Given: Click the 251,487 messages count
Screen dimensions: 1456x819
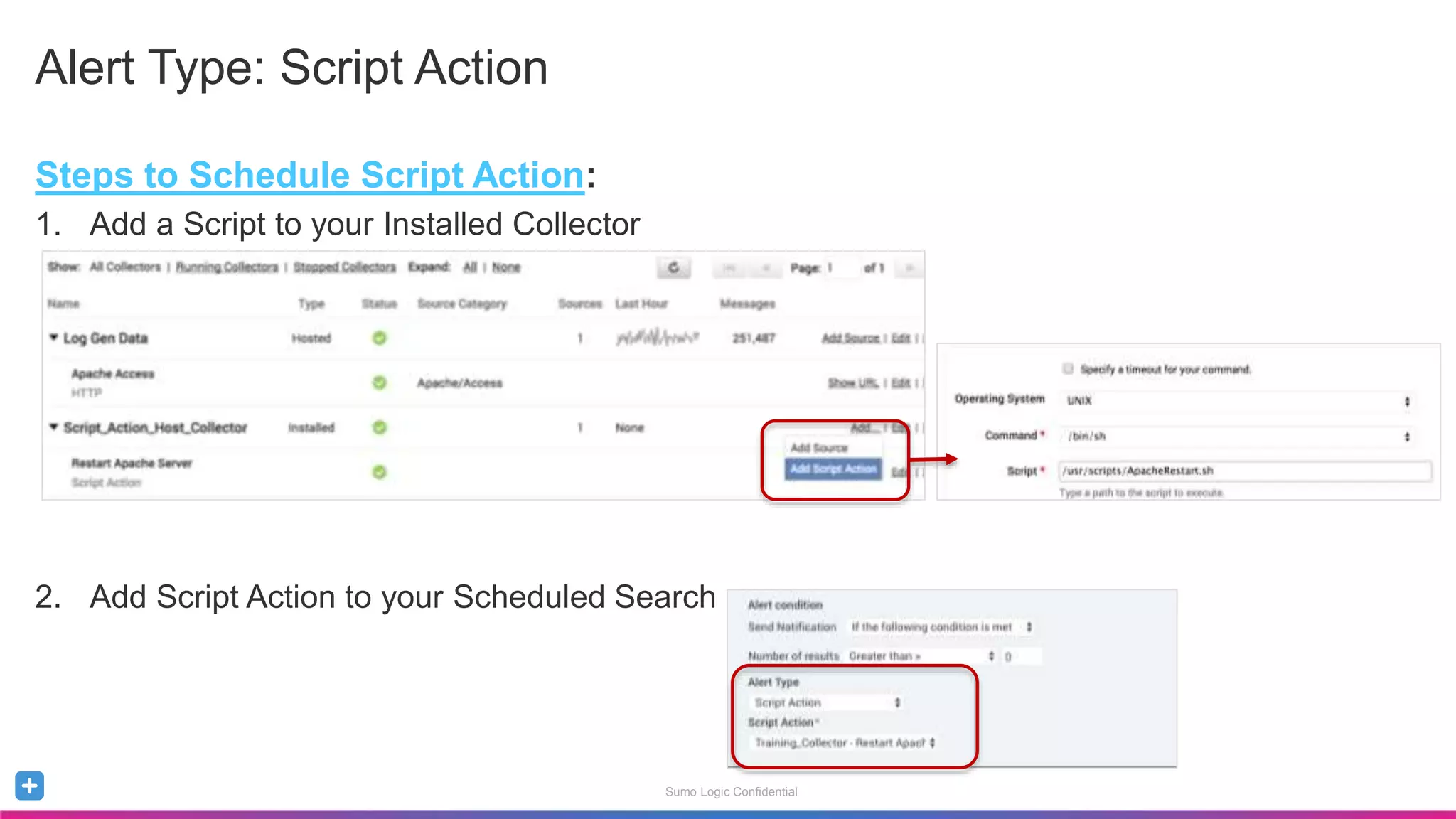Looking at the screenshot, I should [754, 338].
